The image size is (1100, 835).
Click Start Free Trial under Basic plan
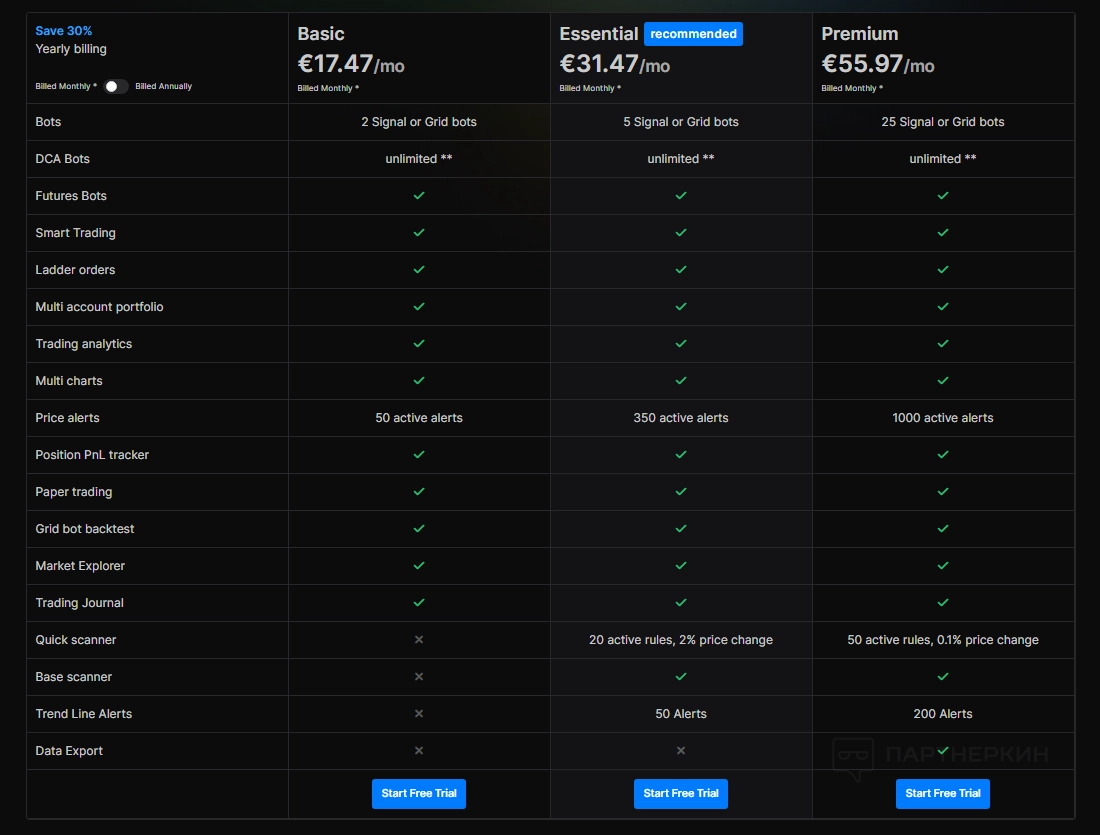(x=419, y=793)
